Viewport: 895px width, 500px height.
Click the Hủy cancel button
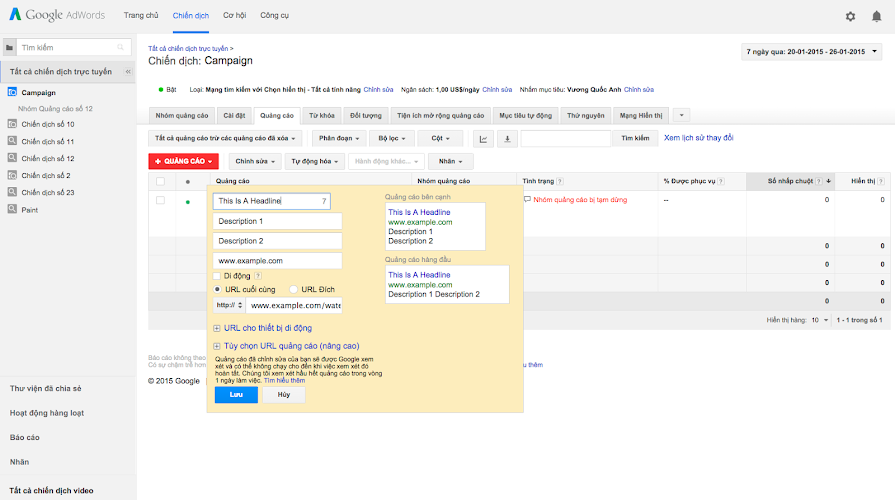click(284, 395)
